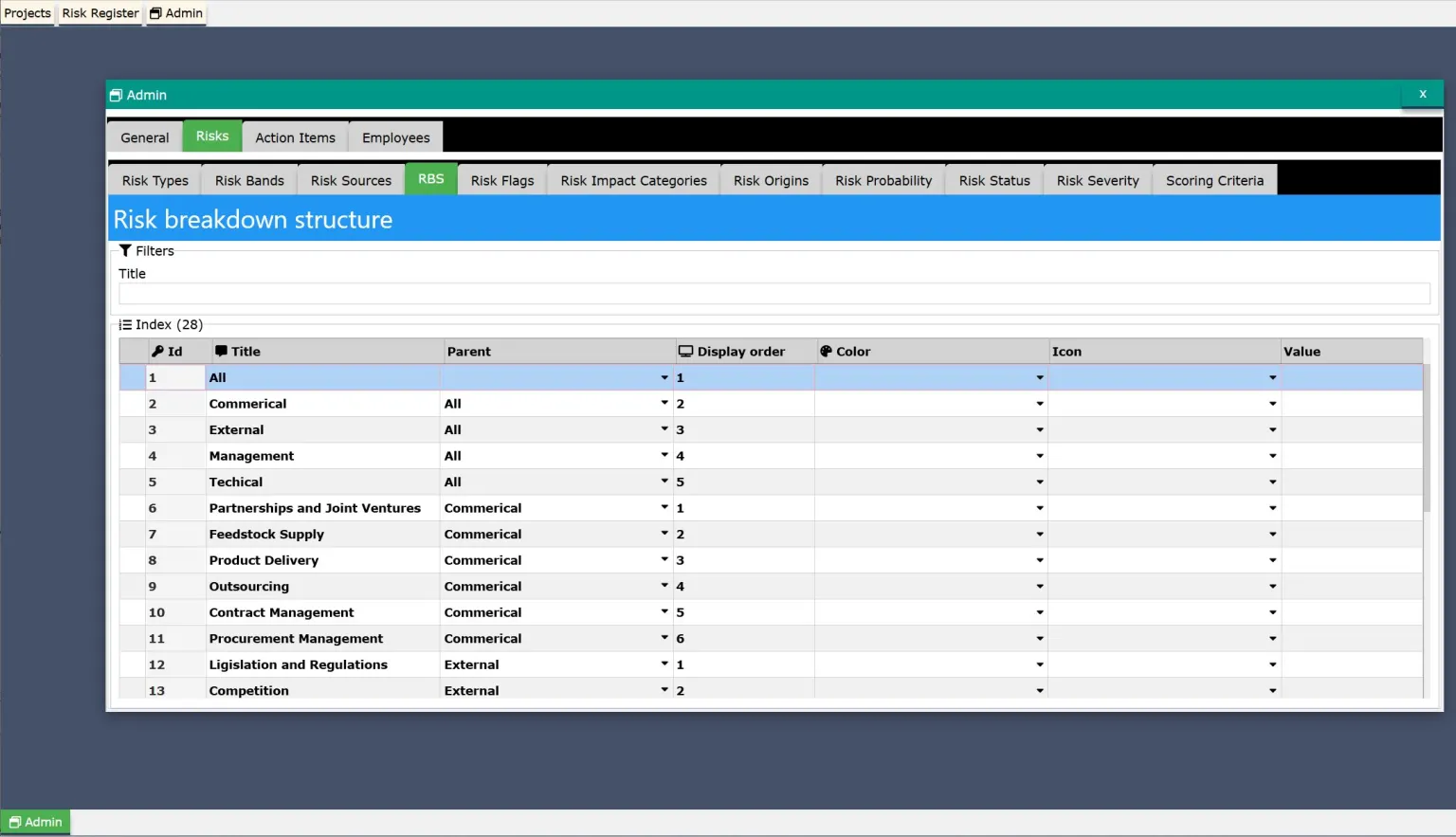The image size is (1456, 837).
Task: Open the Risk Sources sub-tab
Action: 351,181
